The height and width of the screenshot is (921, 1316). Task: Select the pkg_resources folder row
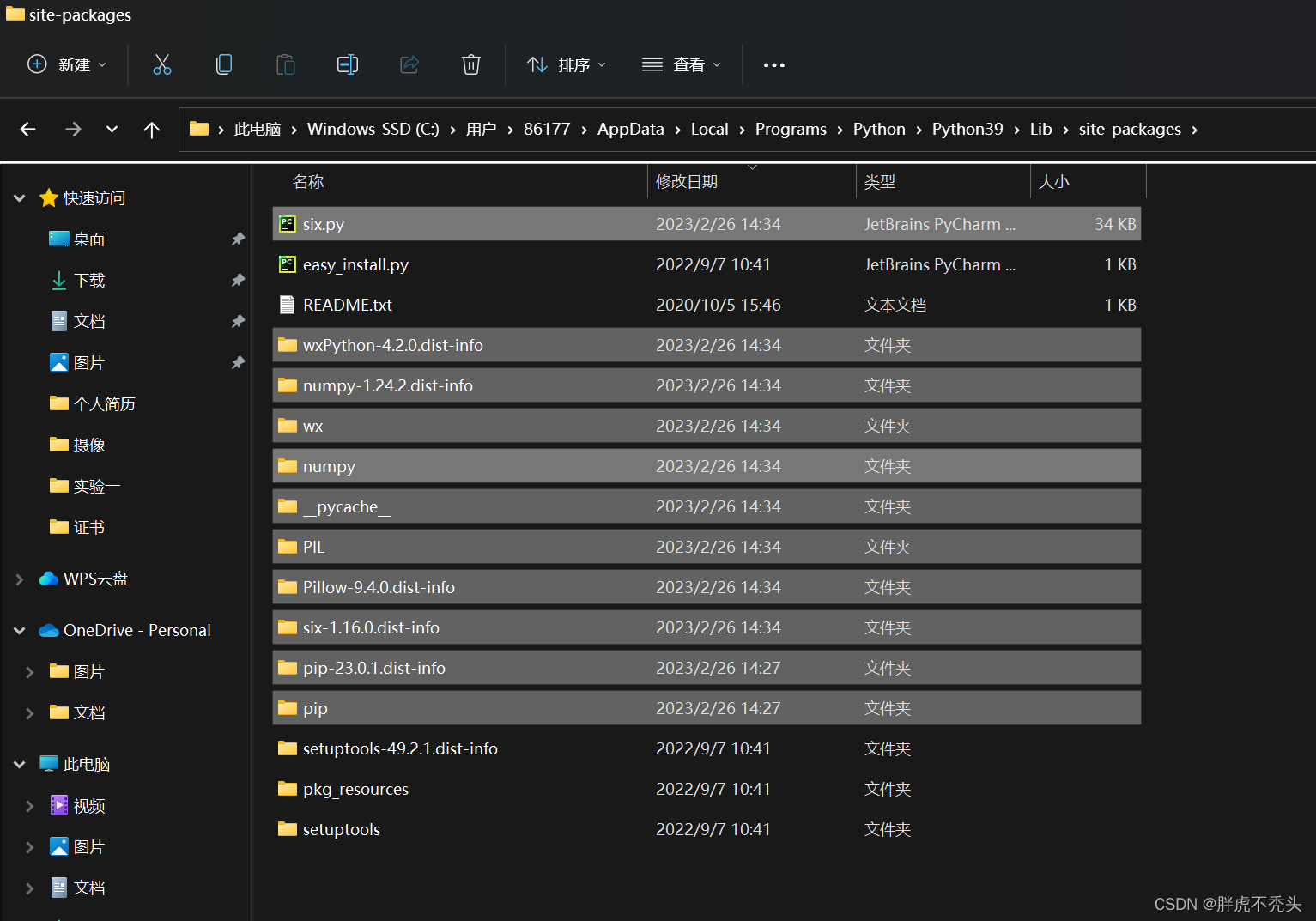(707, 789)
